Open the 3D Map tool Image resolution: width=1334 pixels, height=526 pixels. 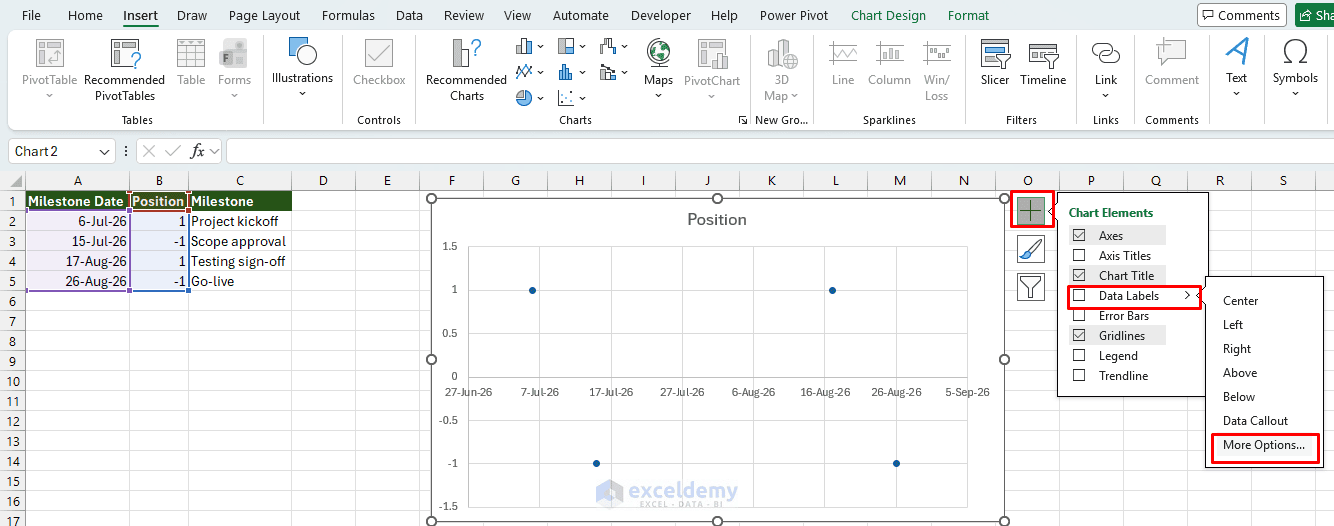(x=781, y=69)
